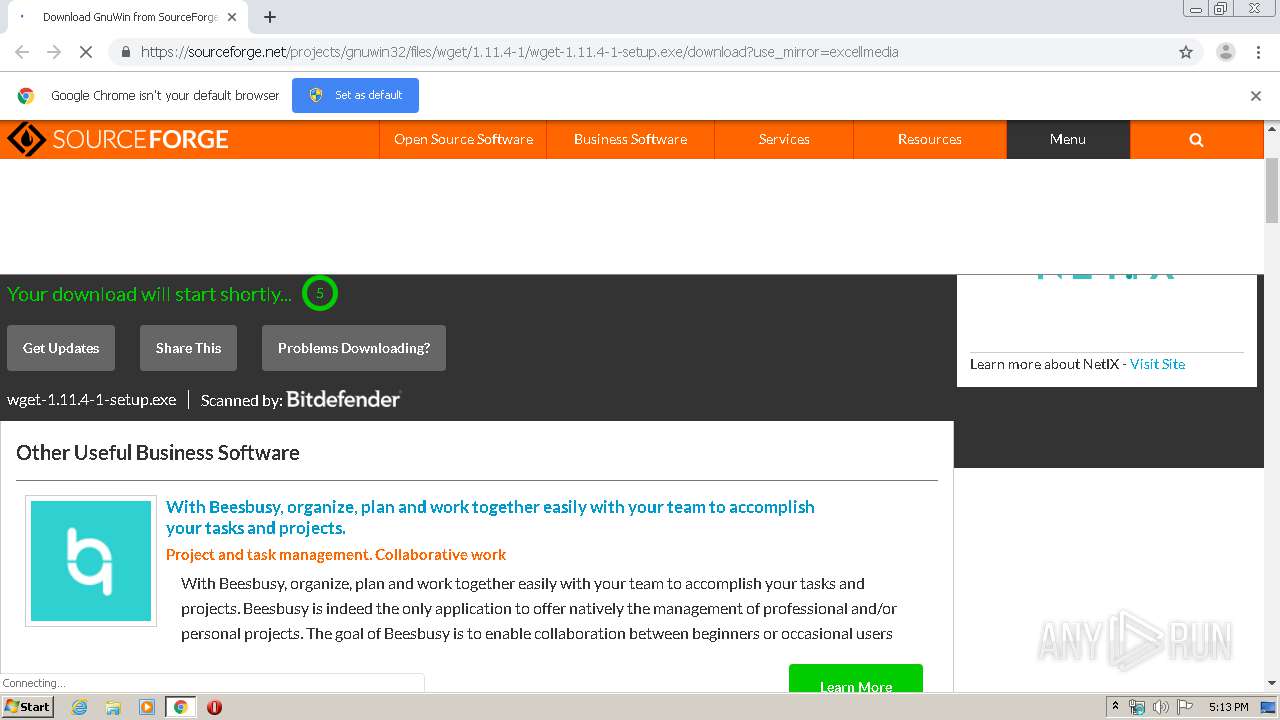Stop loading the page
The width and height of the screenshot is (1280, 720).
pos(86,52)
